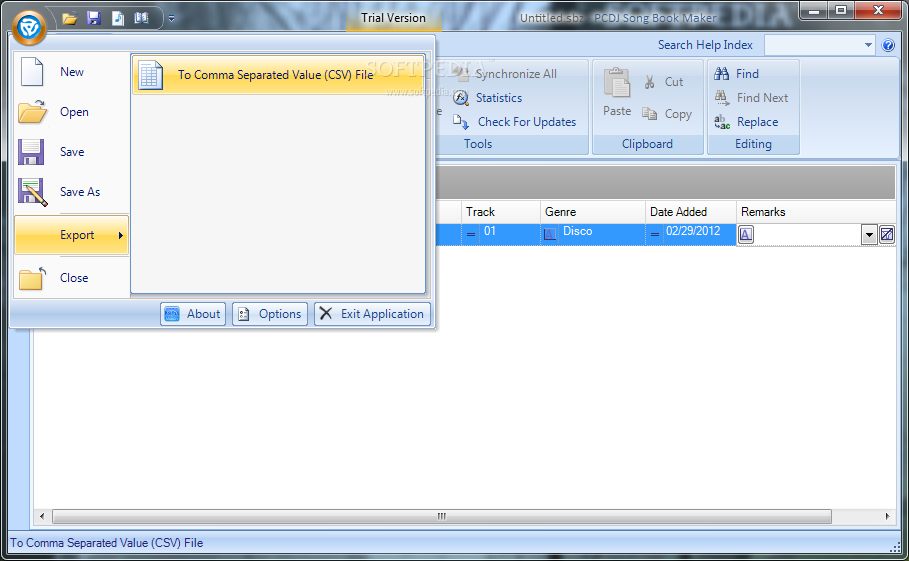Open folder icon in quick access toolbar
This screenshot has width=909, height=561.
(x=70, y=19)
